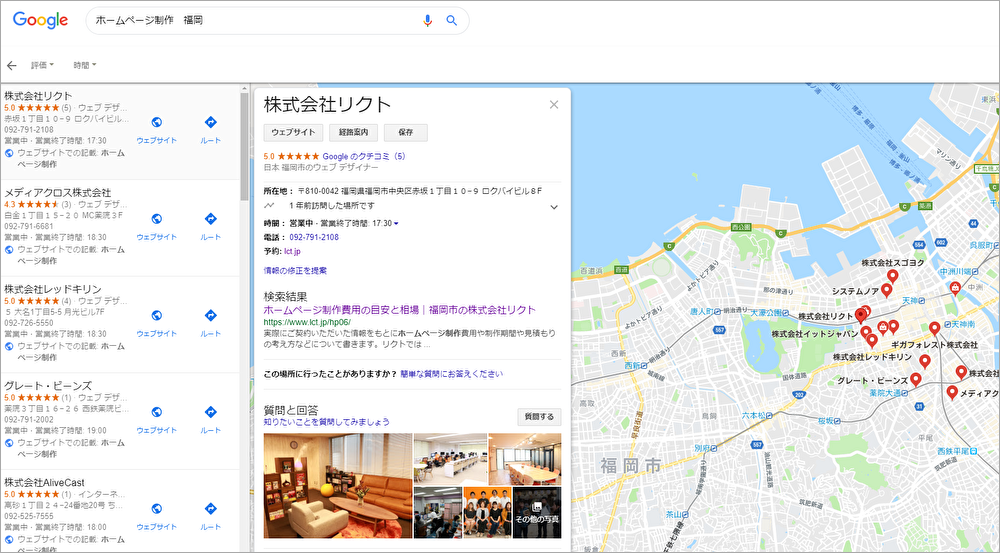Select 株式会社リクト listing title in results
1000x553 pixels.
pyautogui.click(x=38, y=96)
